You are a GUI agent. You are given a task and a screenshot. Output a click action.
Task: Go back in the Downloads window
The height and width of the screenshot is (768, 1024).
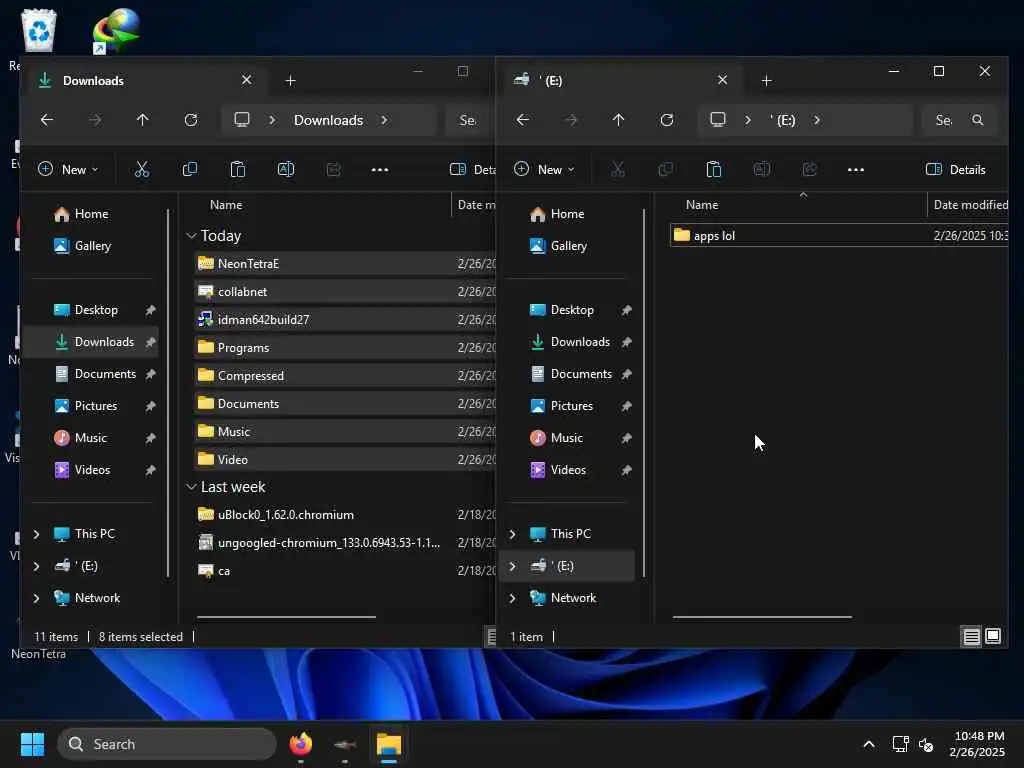pos(47,120)
